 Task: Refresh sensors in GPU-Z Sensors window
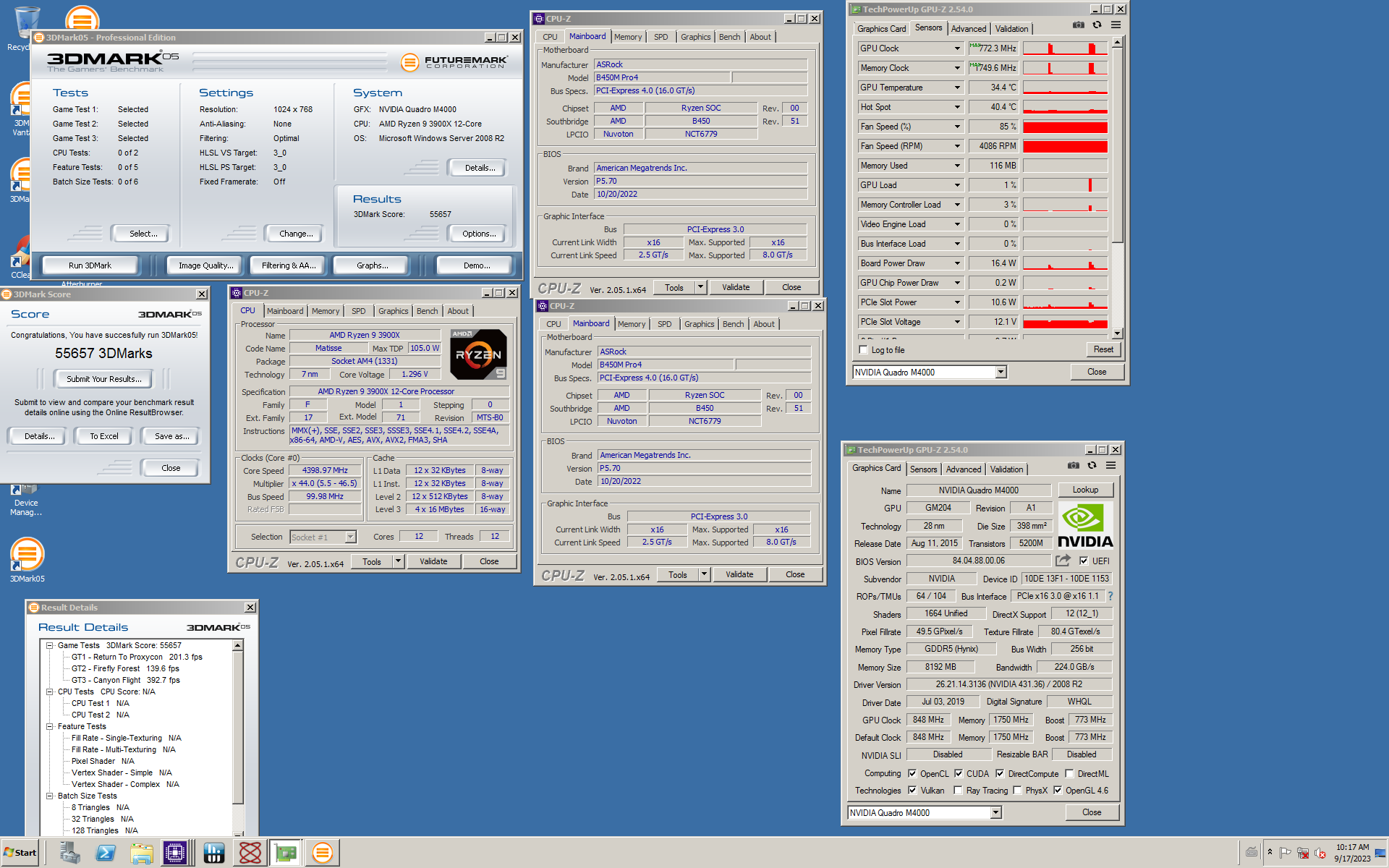[x=1097, y=25]
